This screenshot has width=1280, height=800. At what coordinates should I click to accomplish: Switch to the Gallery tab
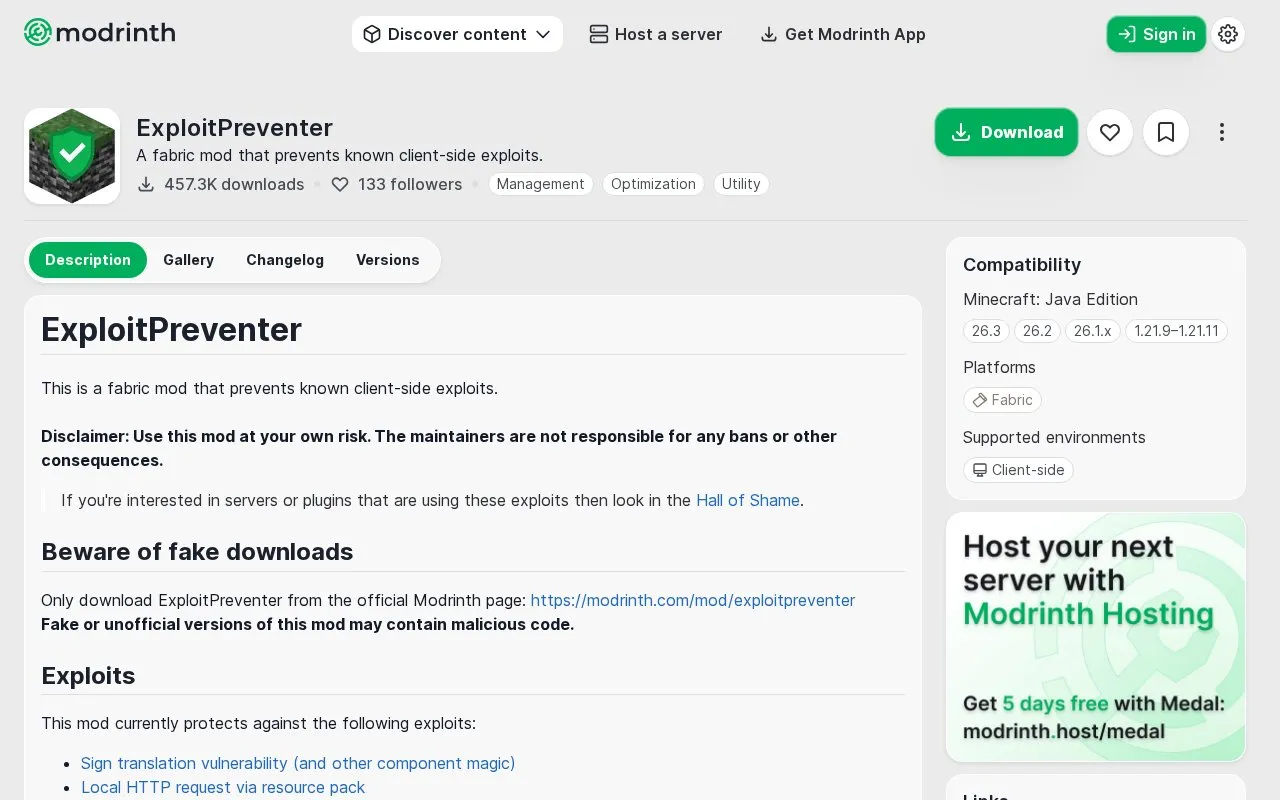click(189, 260)
